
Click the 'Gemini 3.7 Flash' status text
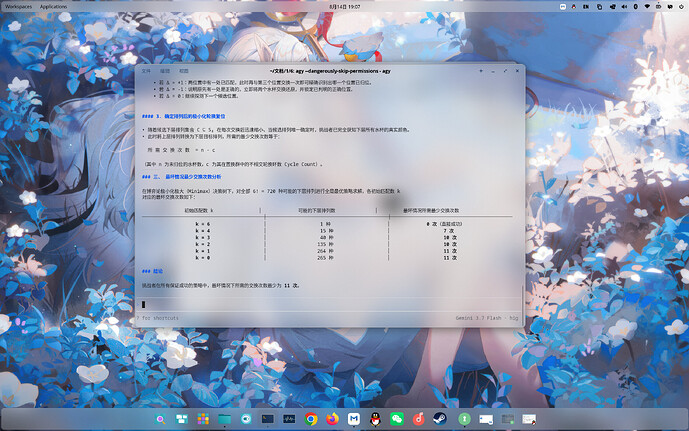pyautogui.click(x=478, y=318)
